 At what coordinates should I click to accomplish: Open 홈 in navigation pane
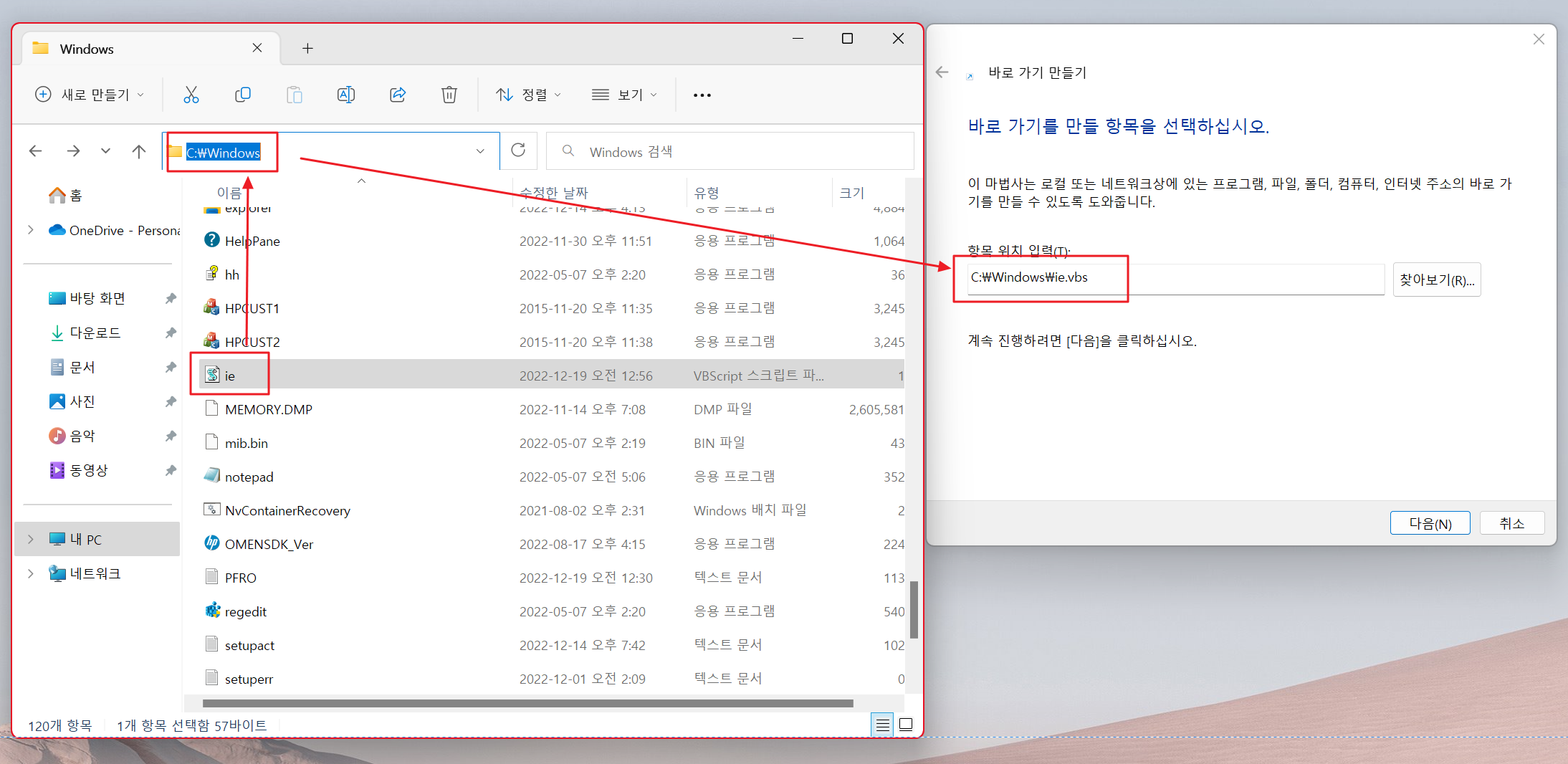tap(65, 195)
